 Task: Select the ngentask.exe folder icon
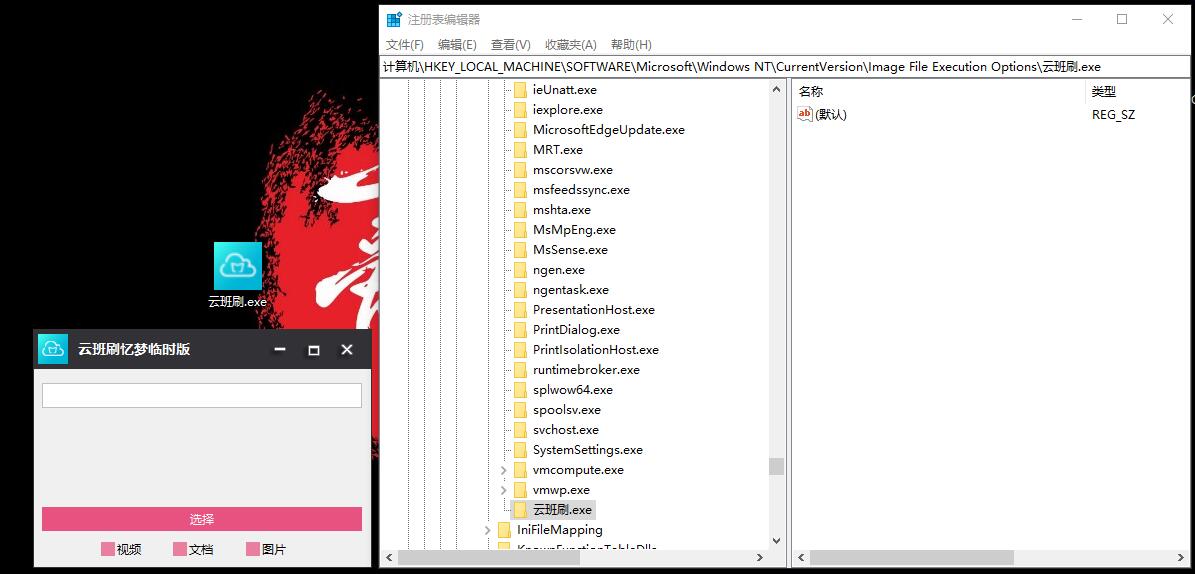[520, 290]
